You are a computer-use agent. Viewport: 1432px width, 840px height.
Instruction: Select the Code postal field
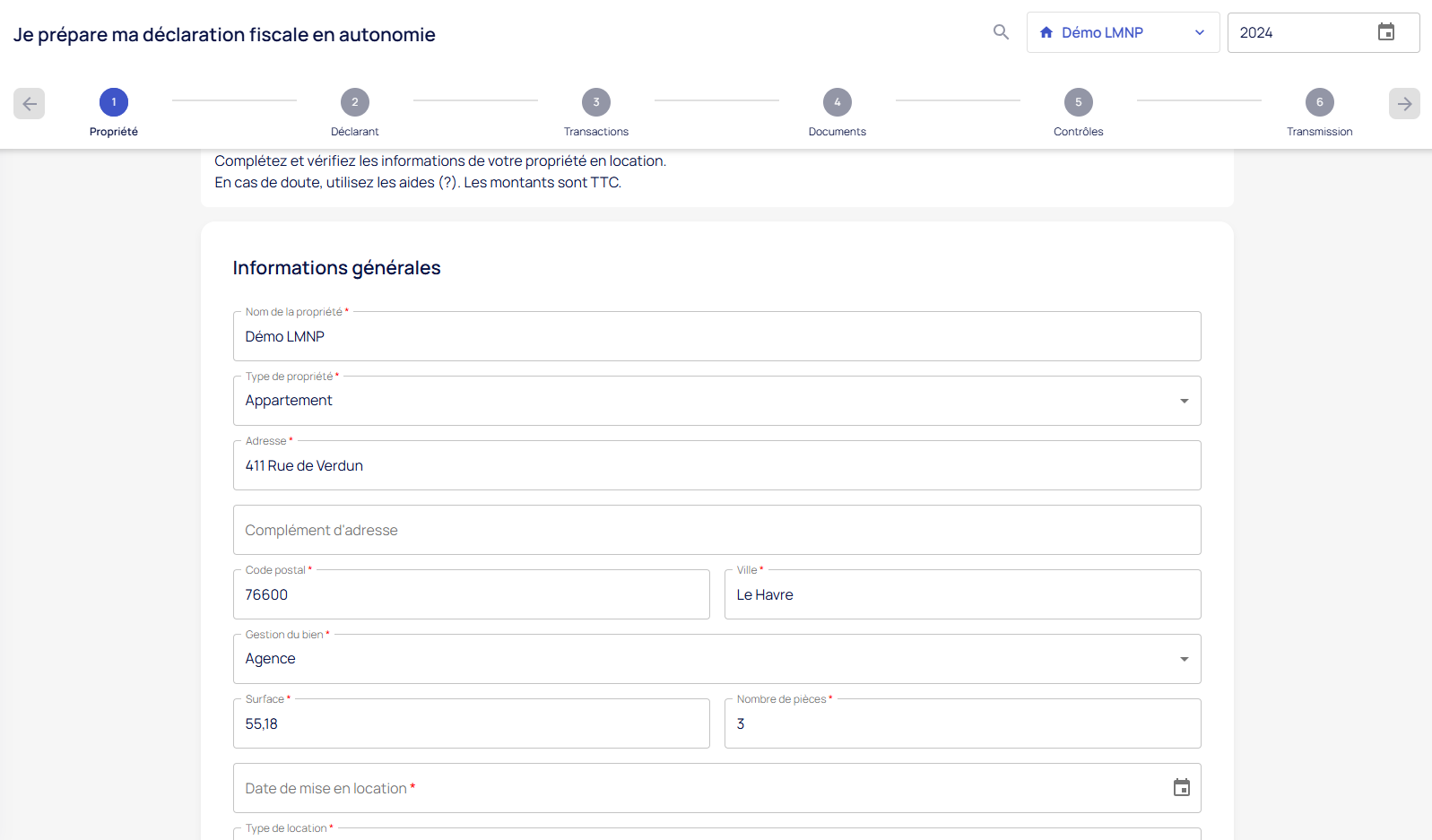471,595
